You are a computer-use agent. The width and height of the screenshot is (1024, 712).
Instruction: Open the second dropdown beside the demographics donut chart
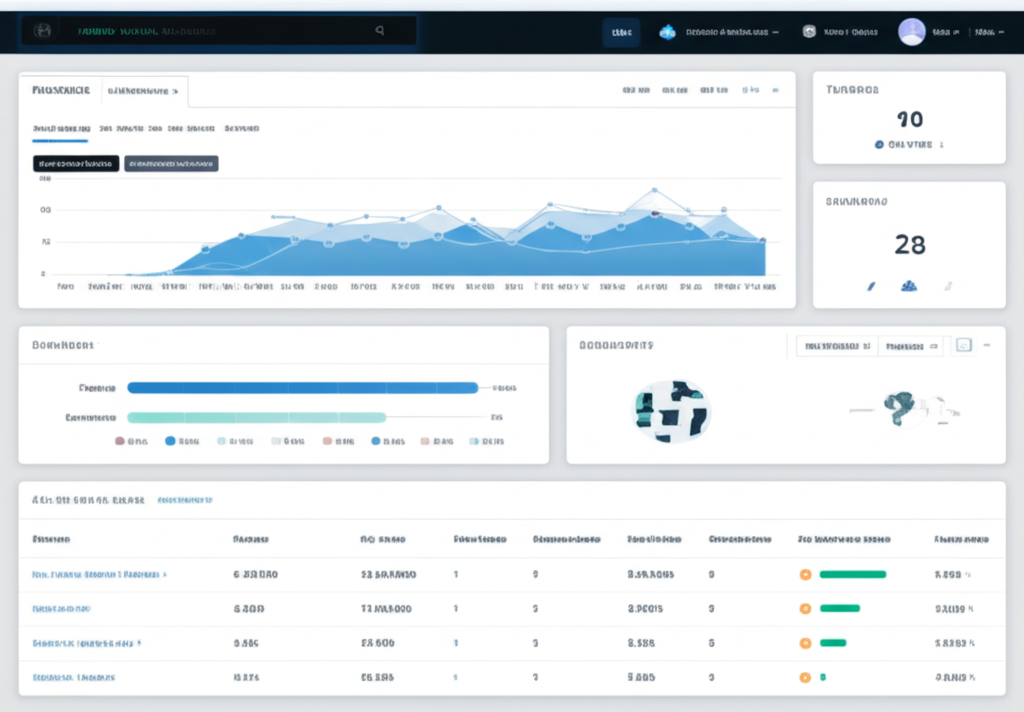click(x=913, y=344)
